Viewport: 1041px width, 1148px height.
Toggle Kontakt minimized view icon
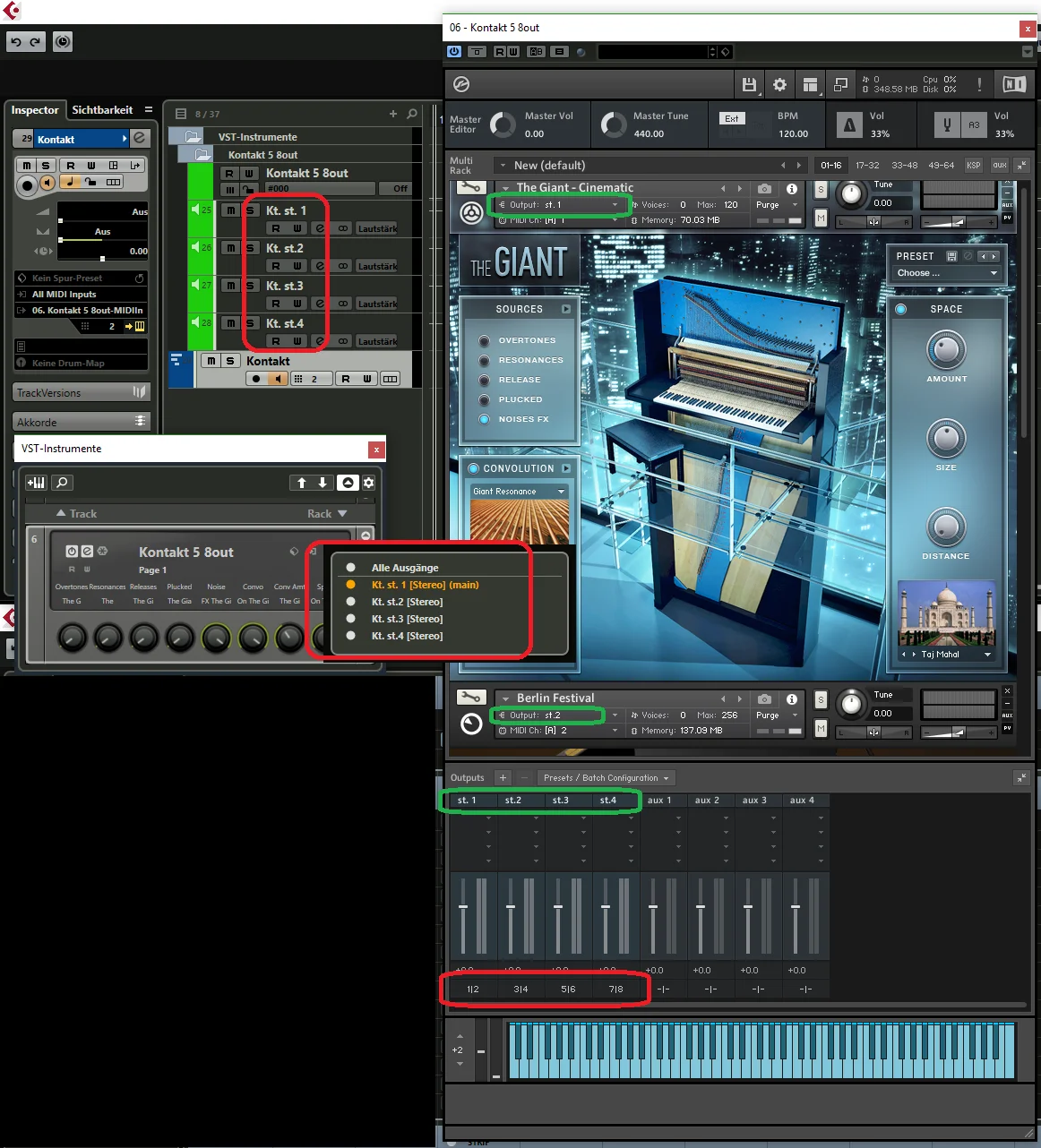point(840,85)
